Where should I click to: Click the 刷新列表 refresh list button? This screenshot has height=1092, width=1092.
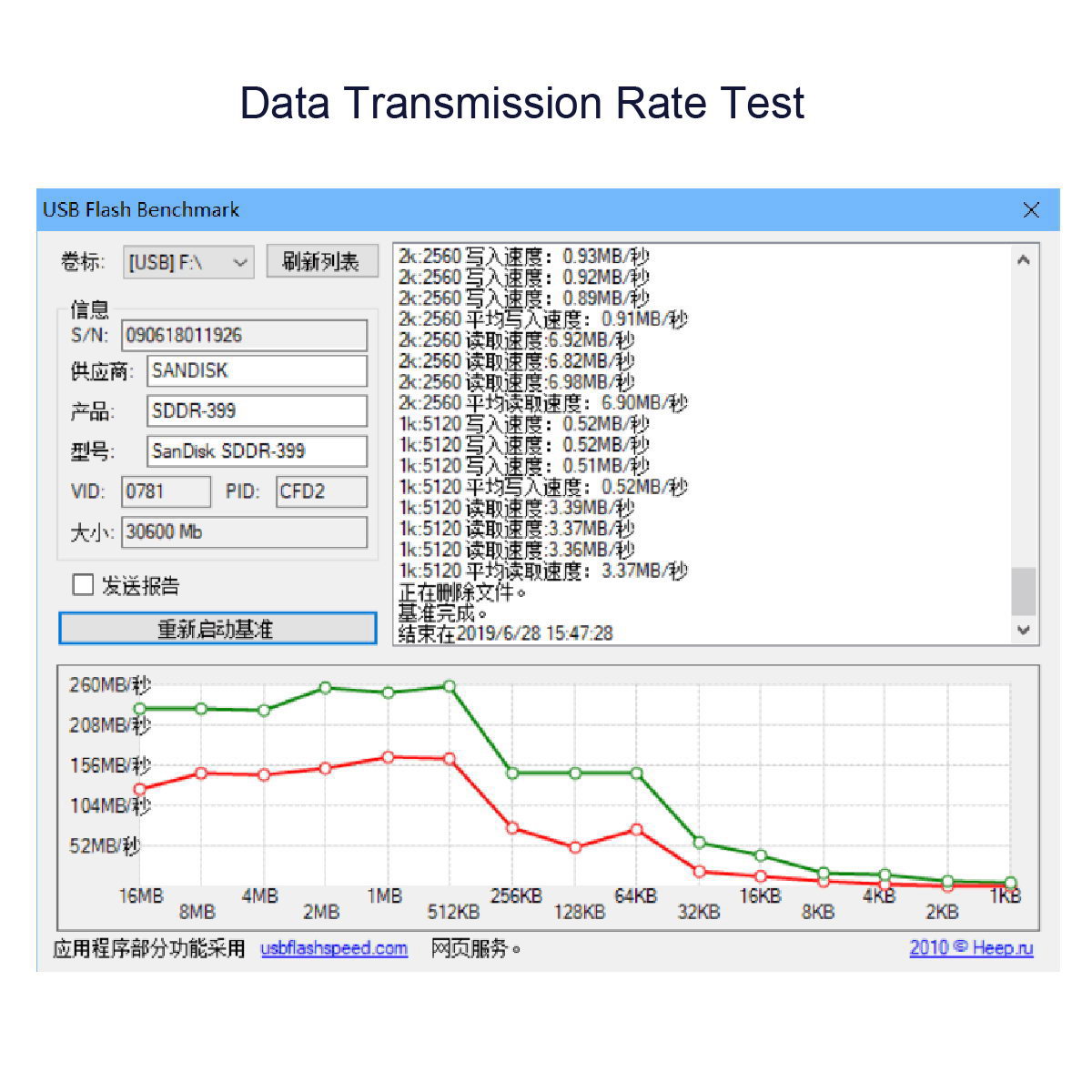click(321, 262)
